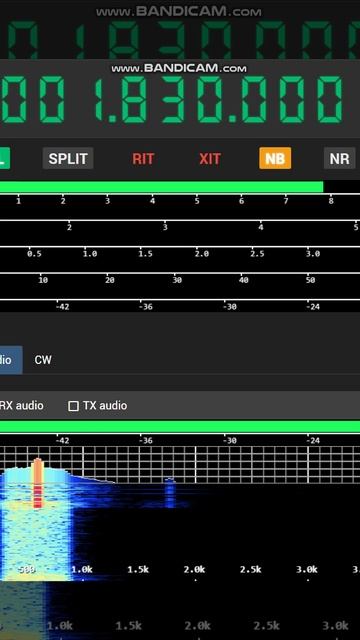Switch to the CW tab
Screen dimensions: 360x640
(43, 360)
